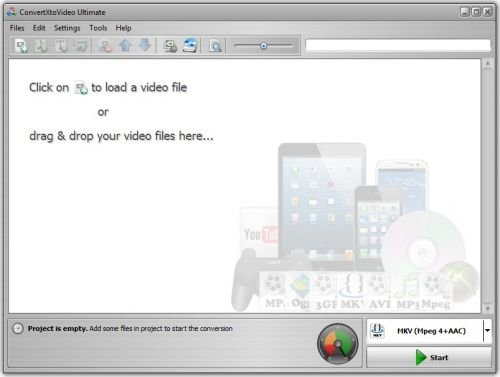
Task: Click the 'Project is empty.' status text
Action: click(x=58, y=328)
